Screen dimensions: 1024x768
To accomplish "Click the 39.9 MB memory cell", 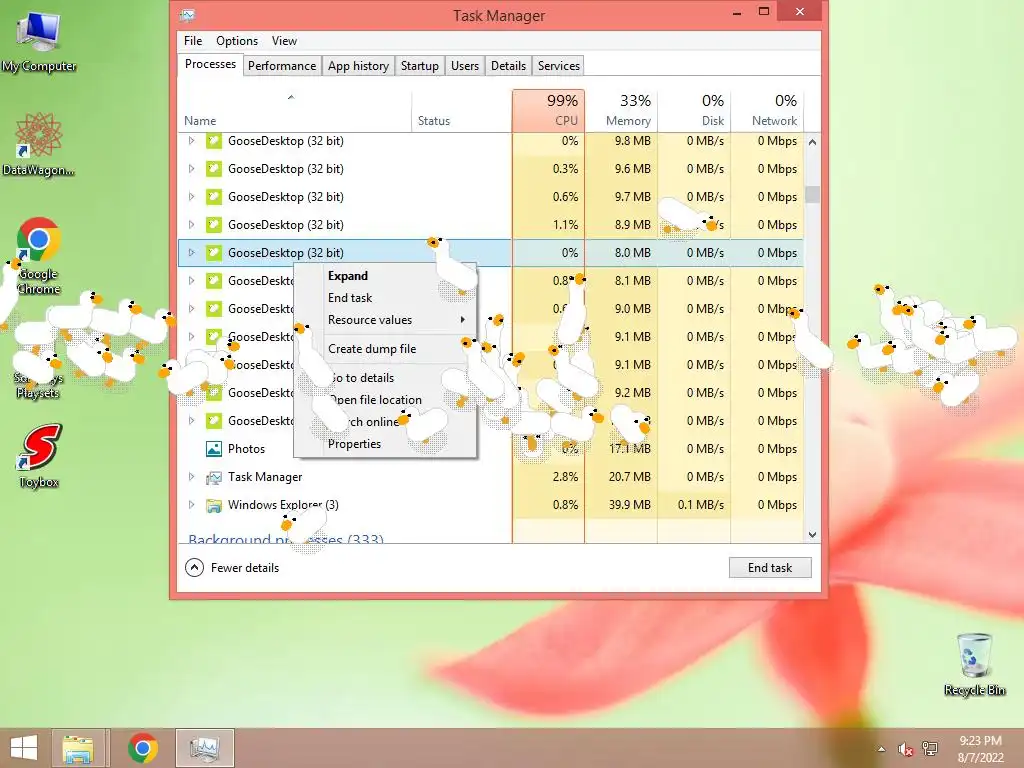I will pyautogui.click(x=621, y=505).
